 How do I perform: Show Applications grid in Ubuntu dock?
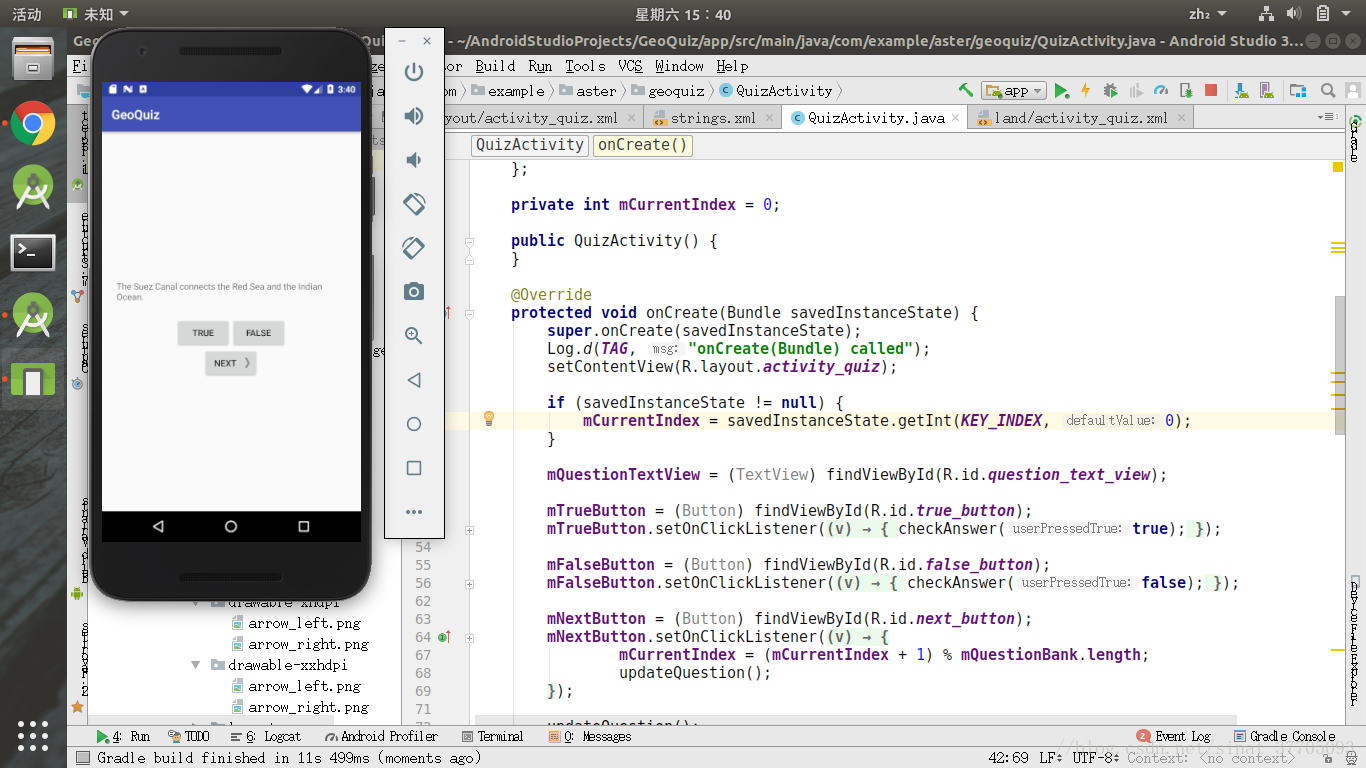pyautogui.click(x=33, y=735)
